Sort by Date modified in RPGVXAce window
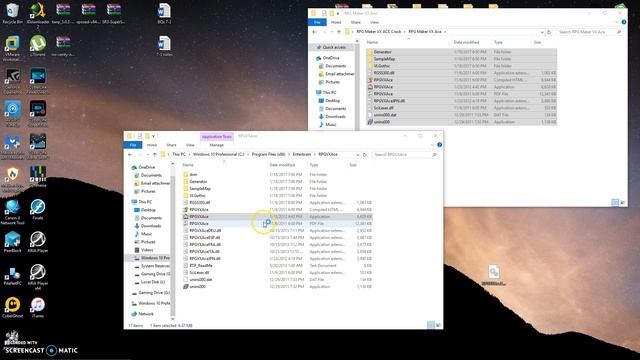Screen dimensions: 640x360 tap(282, 165)
